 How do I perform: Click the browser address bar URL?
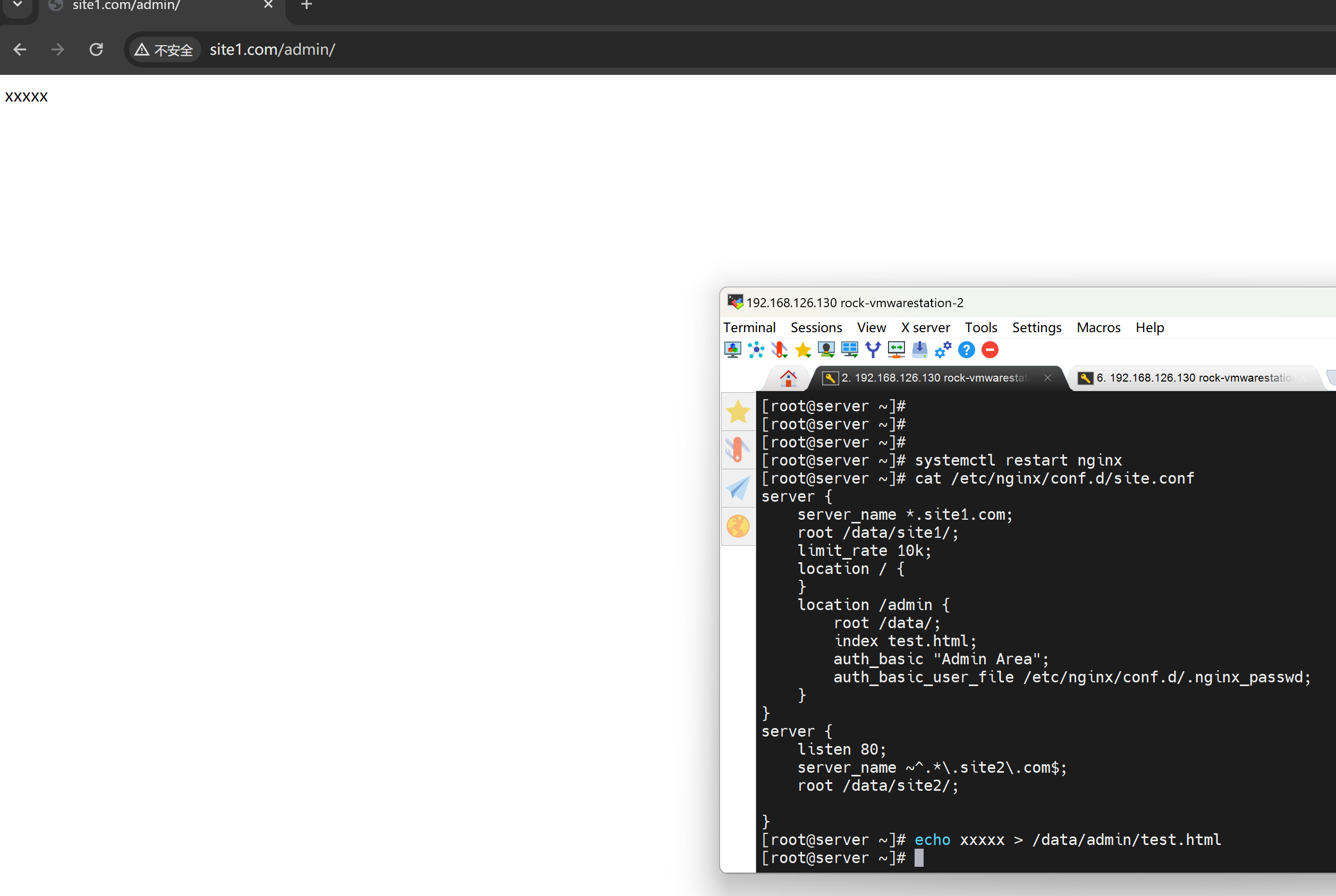pyautogui.click(x=272, y=50)
